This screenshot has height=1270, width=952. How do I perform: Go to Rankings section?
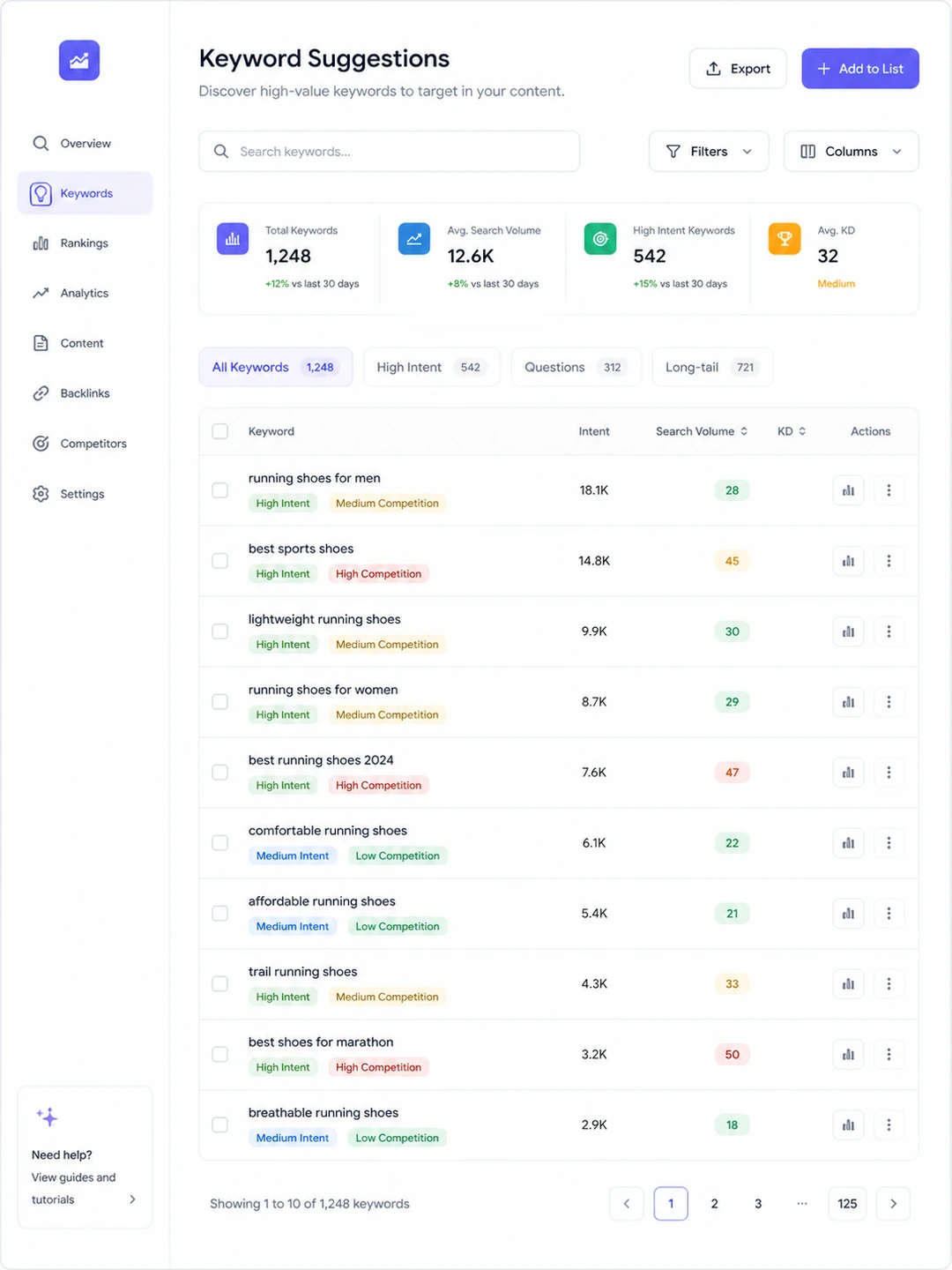pyautogui.click(x=85, y=243)
